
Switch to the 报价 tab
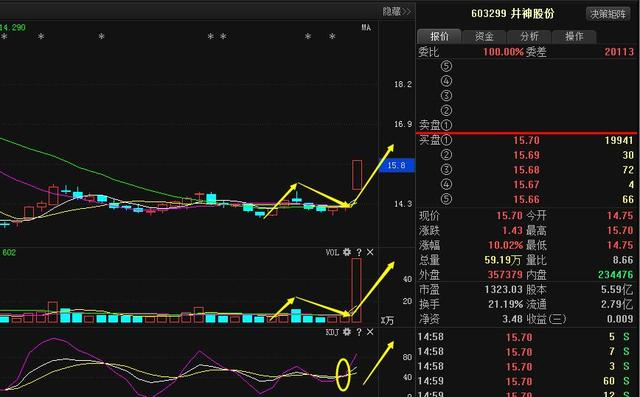[439, 36]
